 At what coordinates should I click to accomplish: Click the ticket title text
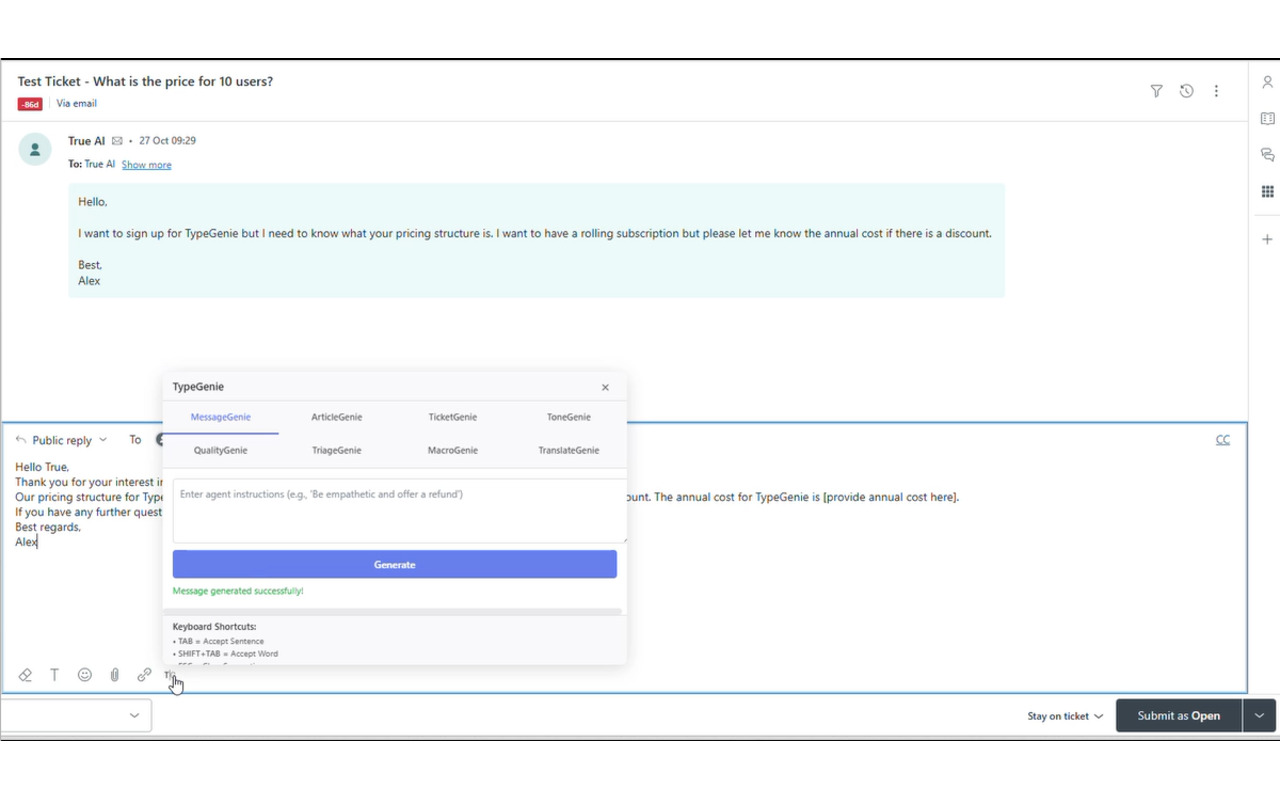point(145,82)
